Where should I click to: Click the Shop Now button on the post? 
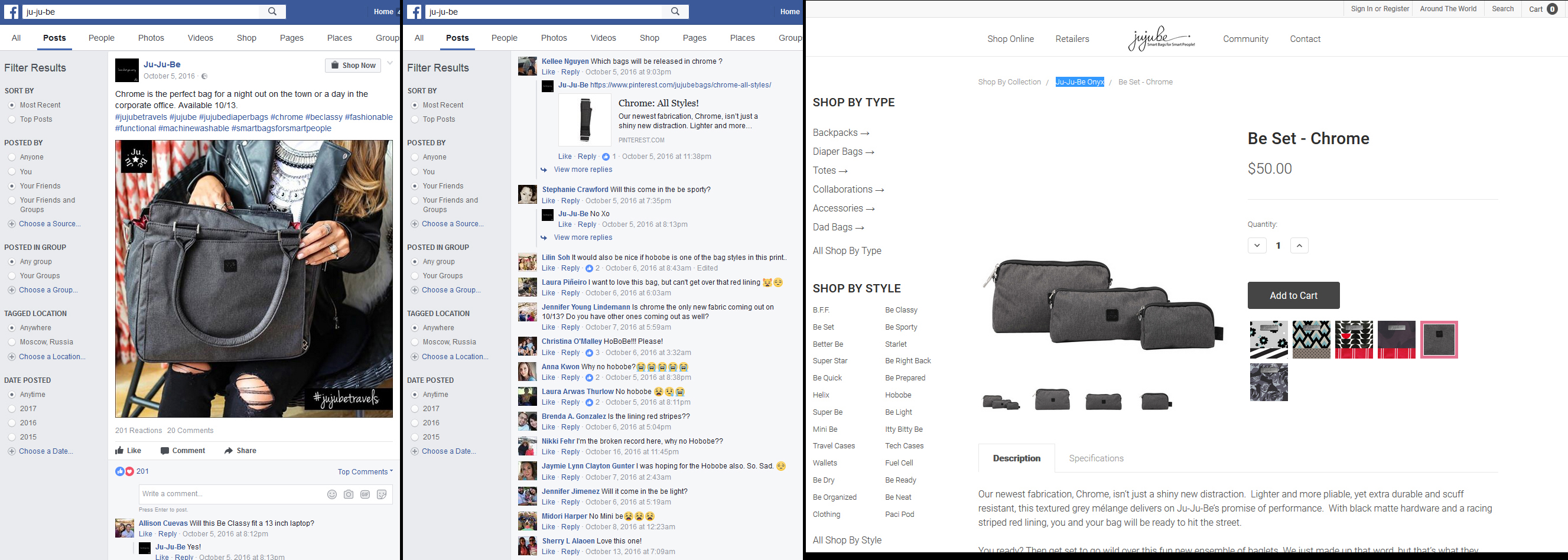(353, 66)
